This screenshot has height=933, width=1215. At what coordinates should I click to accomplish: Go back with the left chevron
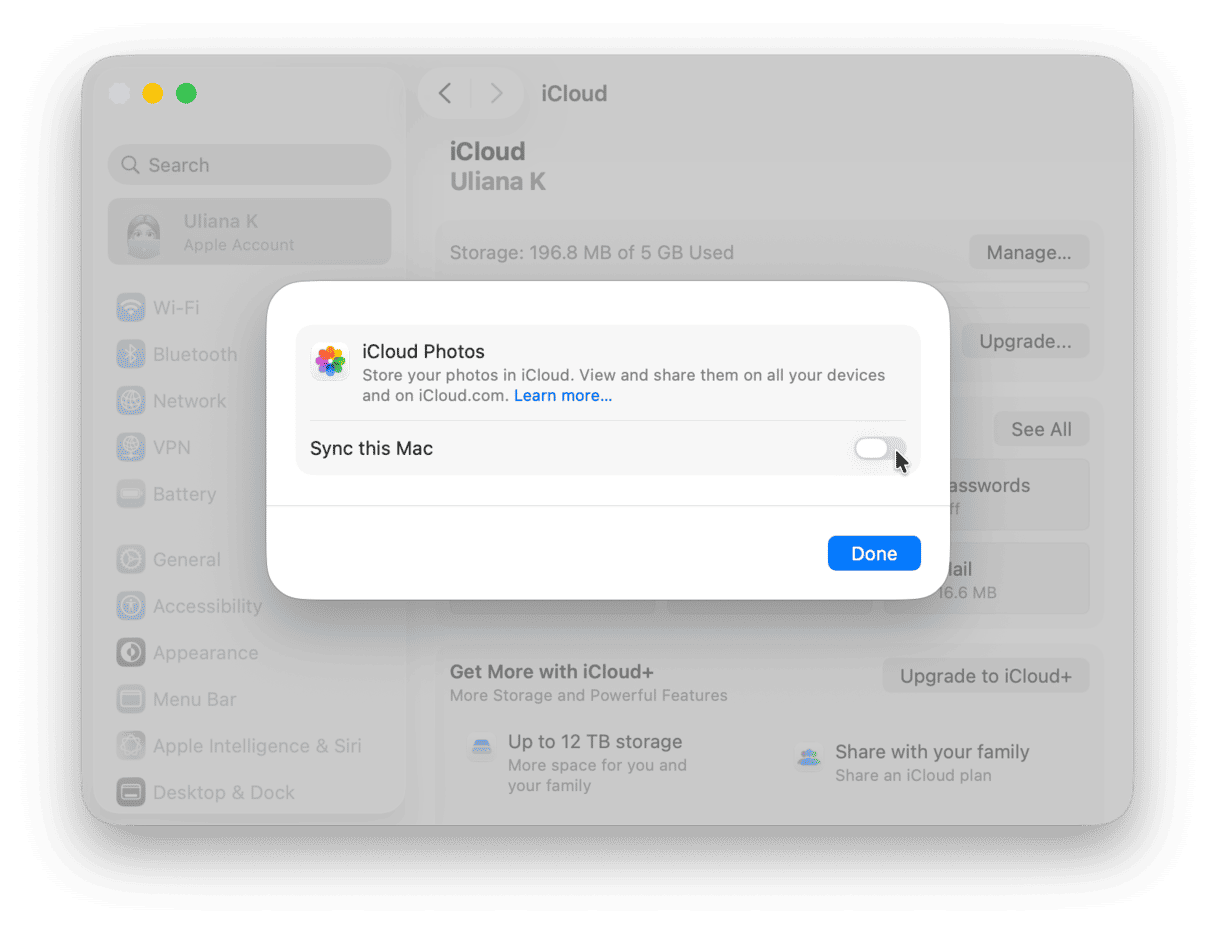445,94
